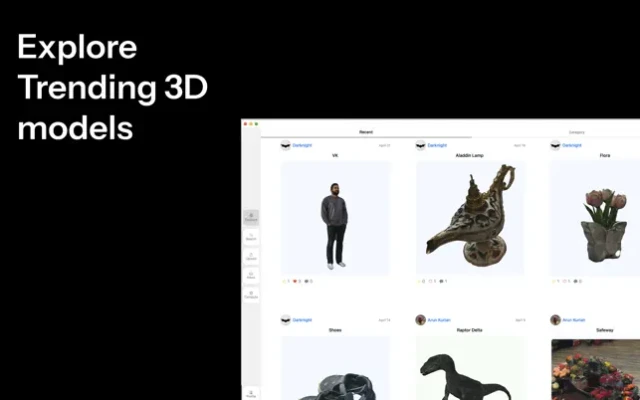Open the fourth sidebar item above Compute
640x400 pixels.
251,275
